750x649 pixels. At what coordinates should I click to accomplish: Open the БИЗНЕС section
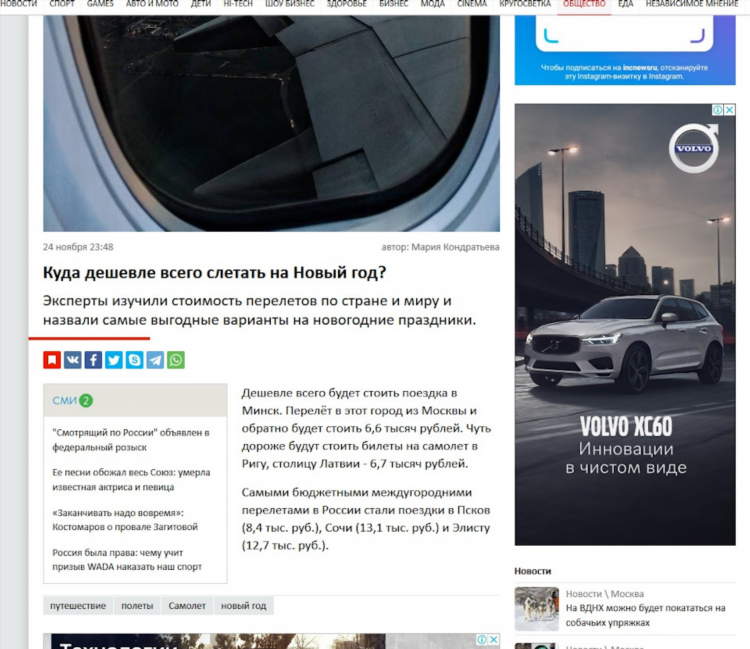[394, 4]
